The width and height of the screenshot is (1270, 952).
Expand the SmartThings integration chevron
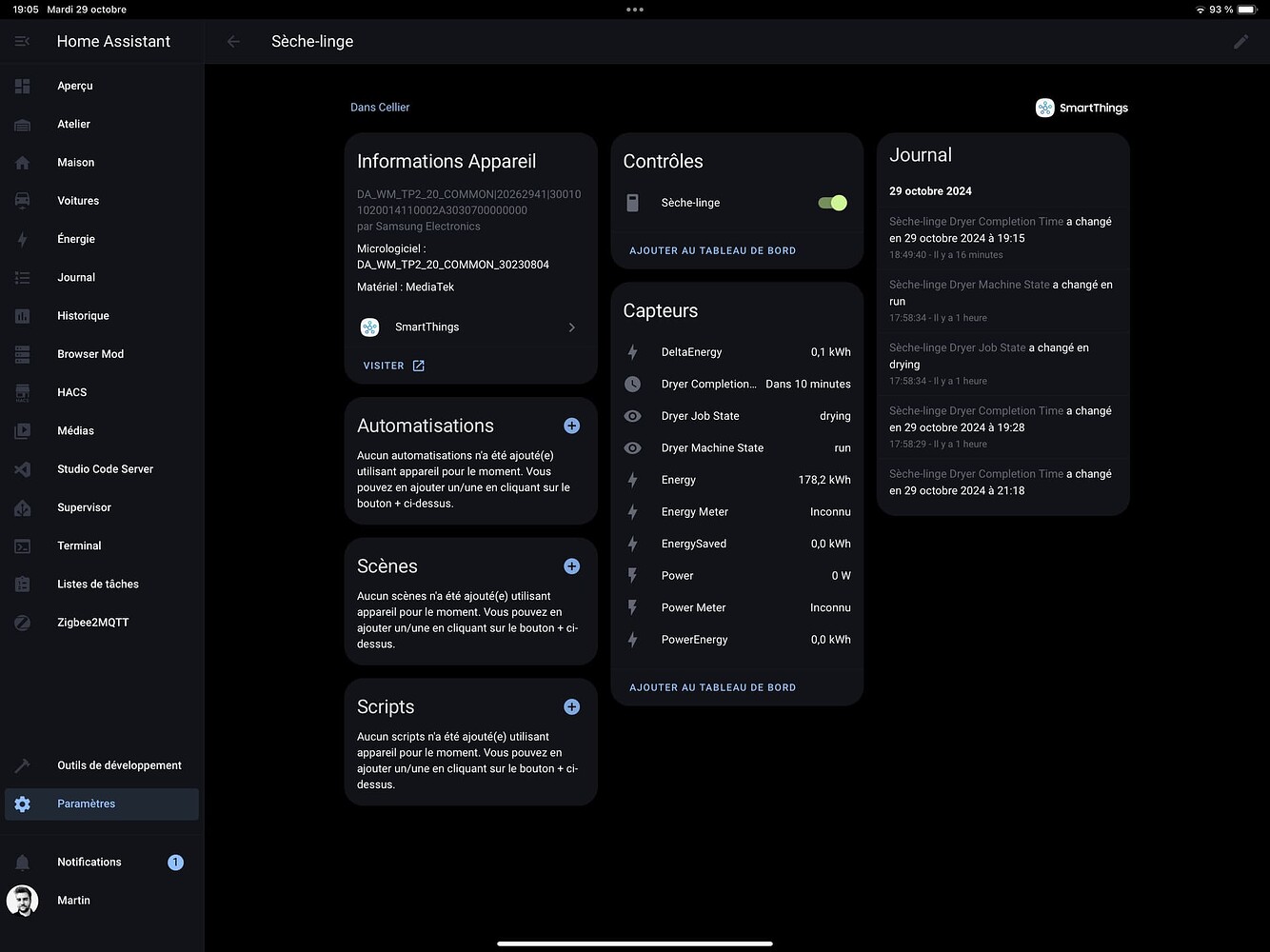[x=571, y=327]
